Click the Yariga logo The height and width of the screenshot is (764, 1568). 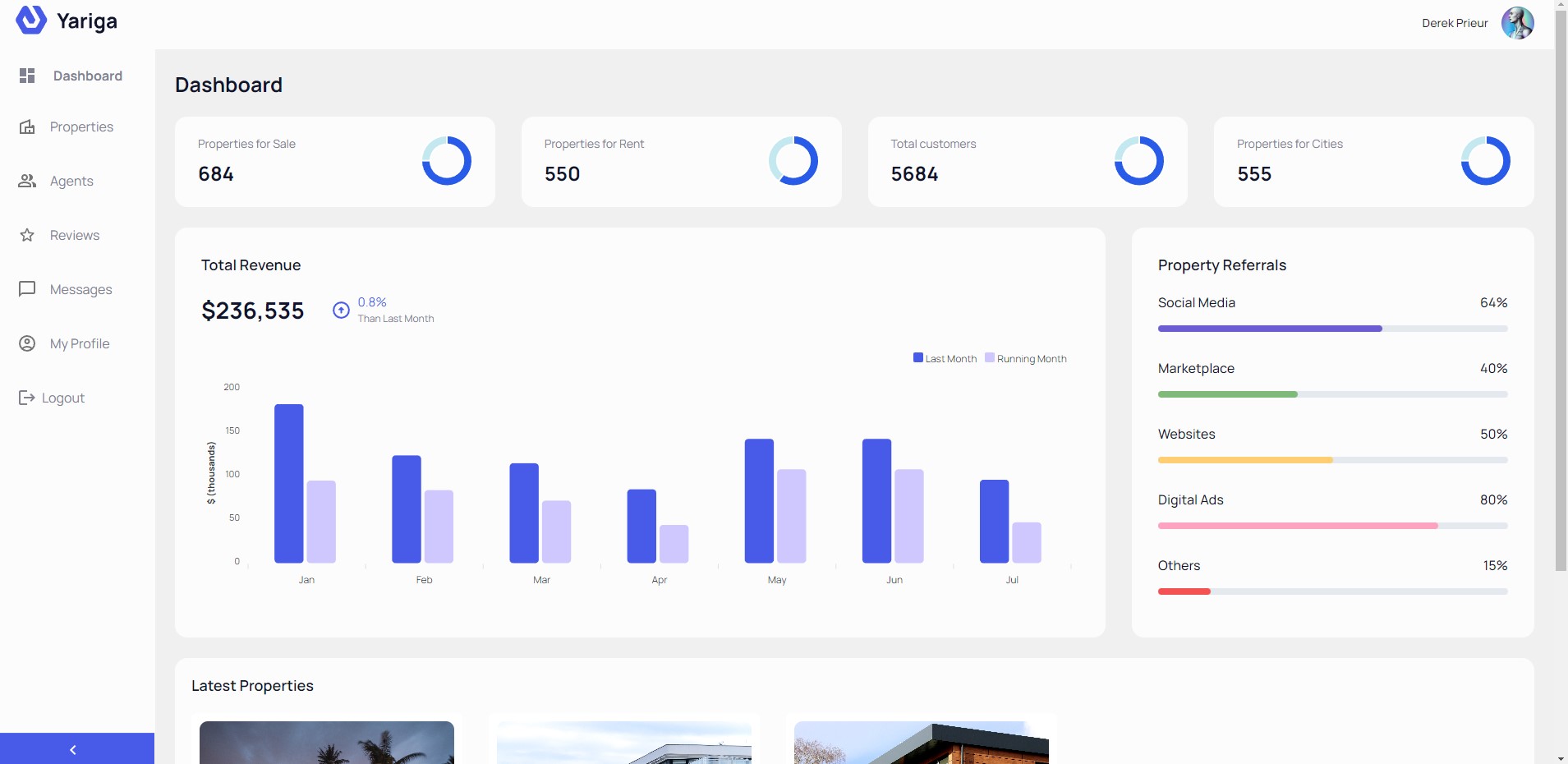point(66,21)
